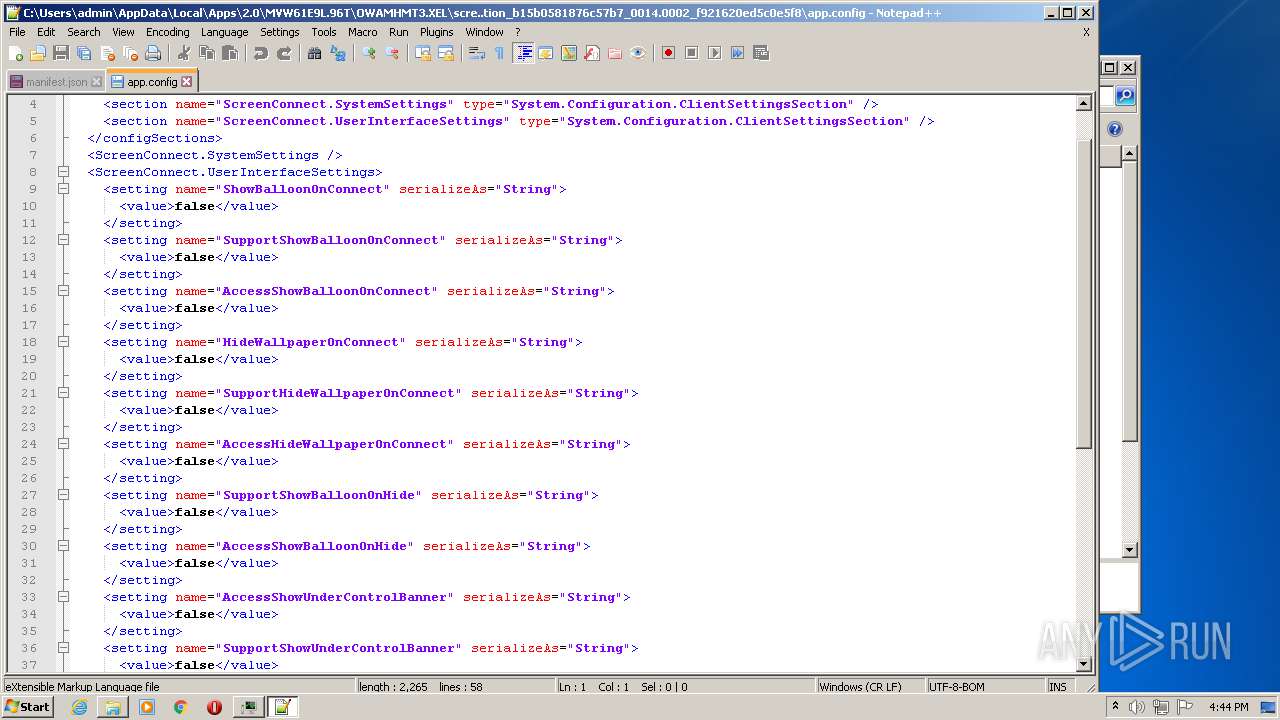The image size is (1280, 720).
Task: Start macro recording with red circle
Action: [x=668, y=53]
